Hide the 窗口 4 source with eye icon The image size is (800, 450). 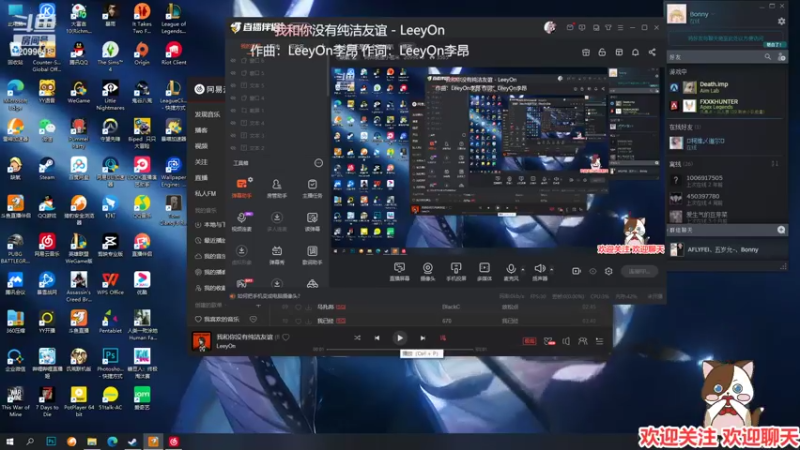(233, 98)
